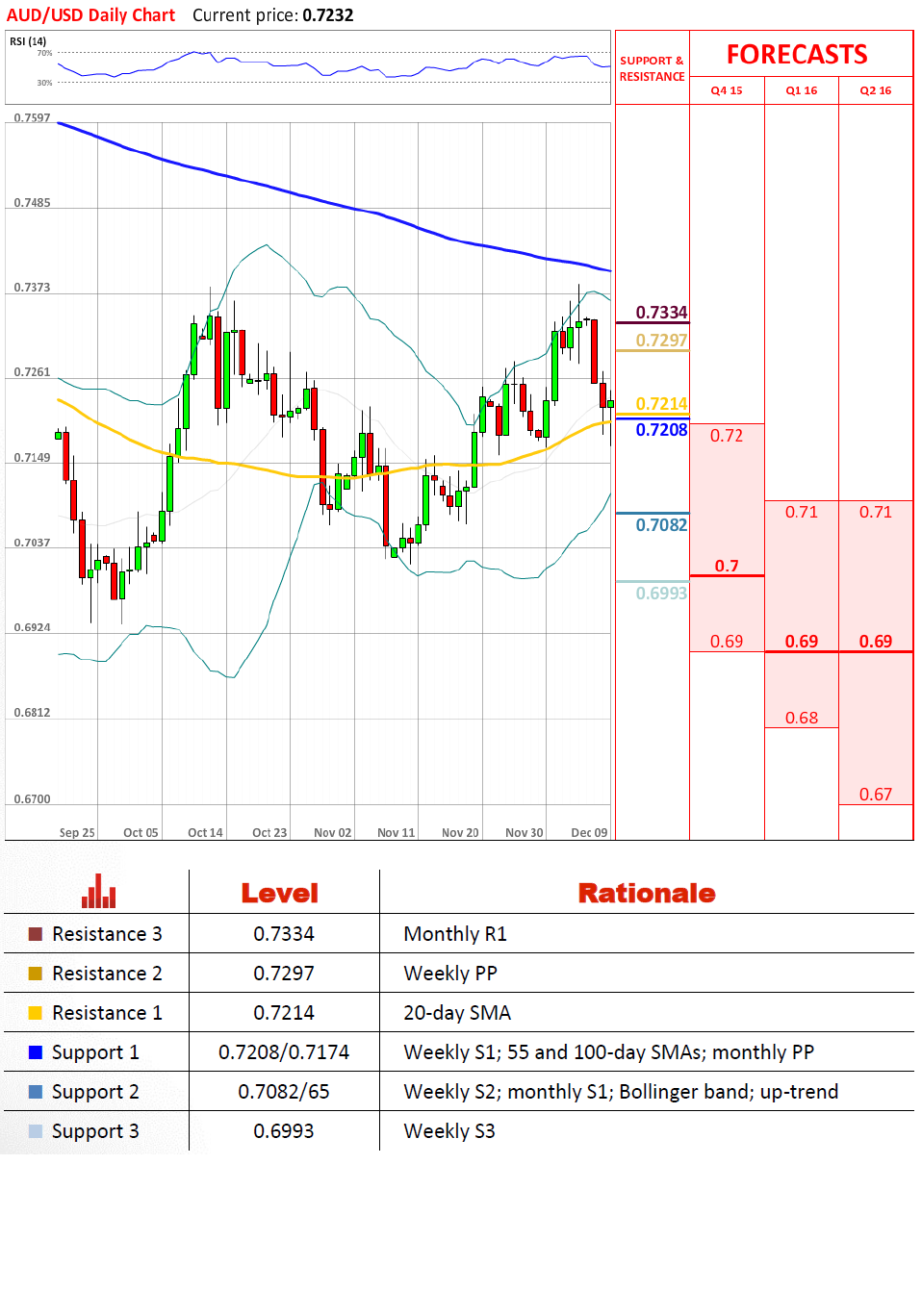Screen dimensions: 922x1316
Task: Click the 'Monthly R1' rationale cell
Action: pos(455,934)
